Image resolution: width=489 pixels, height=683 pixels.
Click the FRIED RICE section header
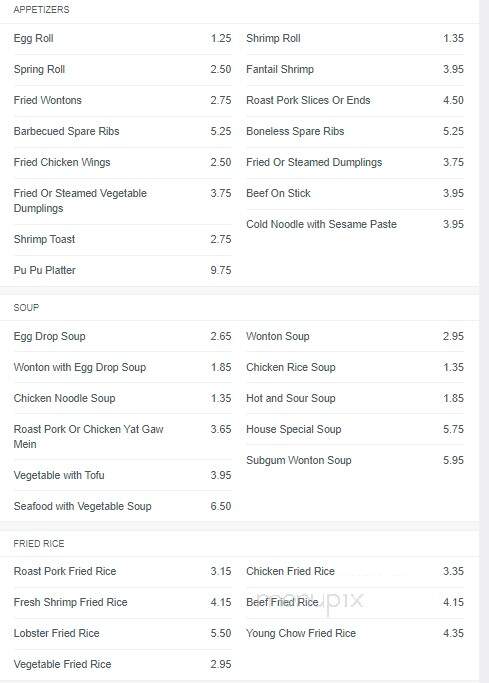click(x=39, y=544)
